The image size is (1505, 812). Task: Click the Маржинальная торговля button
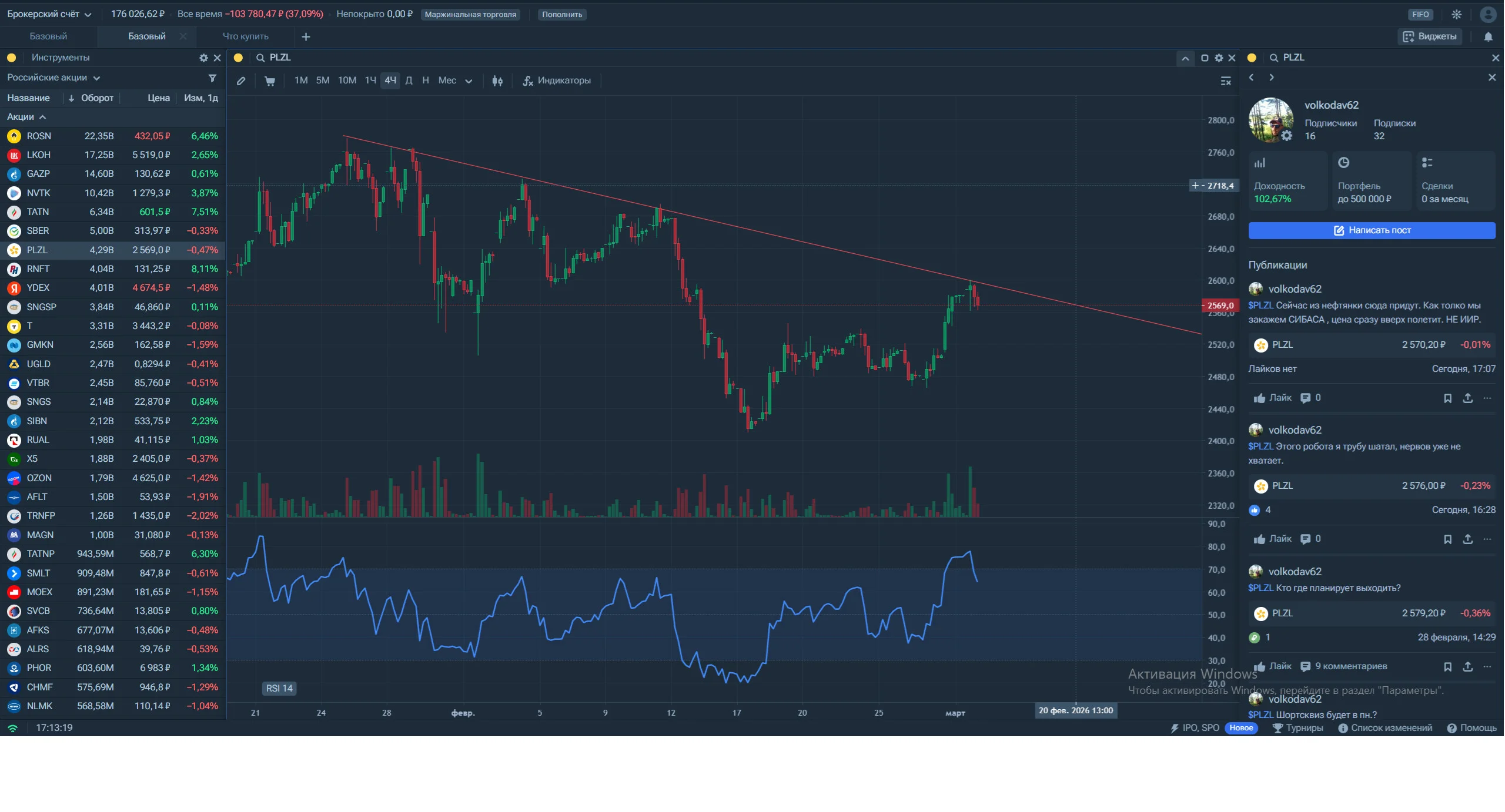(x=470, y=14)
